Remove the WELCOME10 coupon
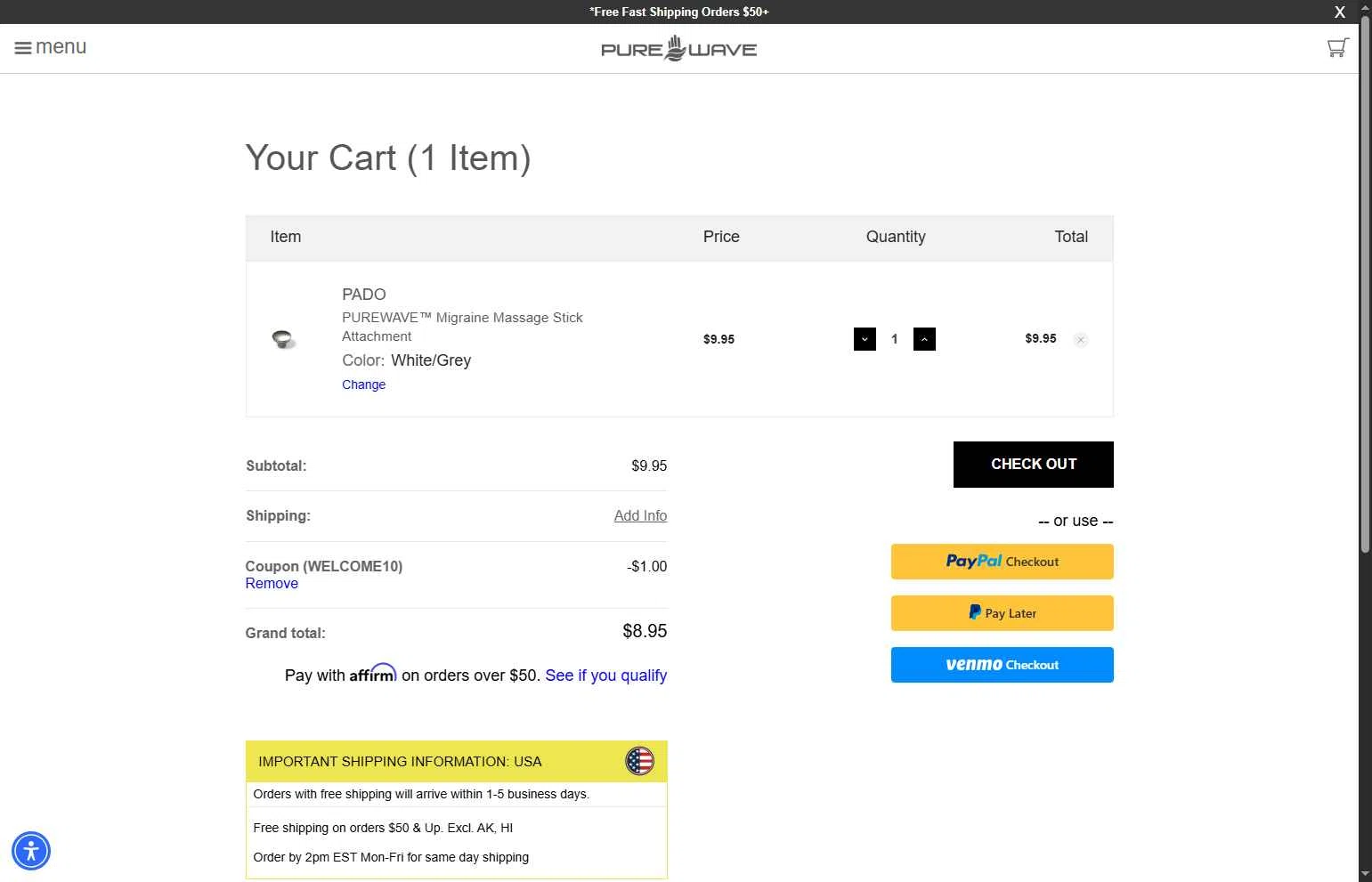This screenshot has width=1372, height=882. [272, 583]
